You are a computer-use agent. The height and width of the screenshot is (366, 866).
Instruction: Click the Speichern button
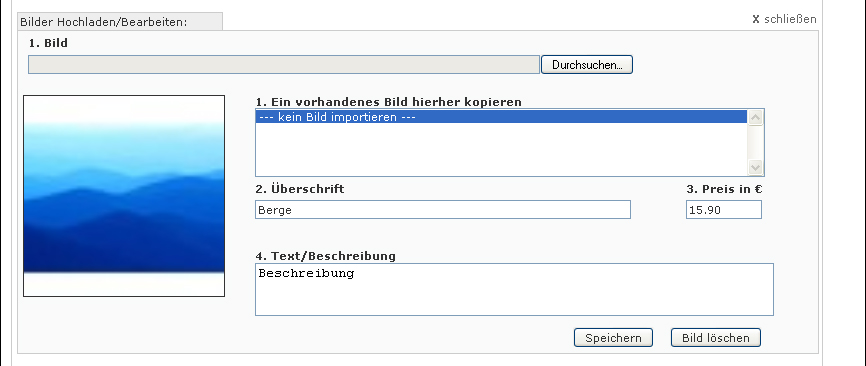click(613, 338)
